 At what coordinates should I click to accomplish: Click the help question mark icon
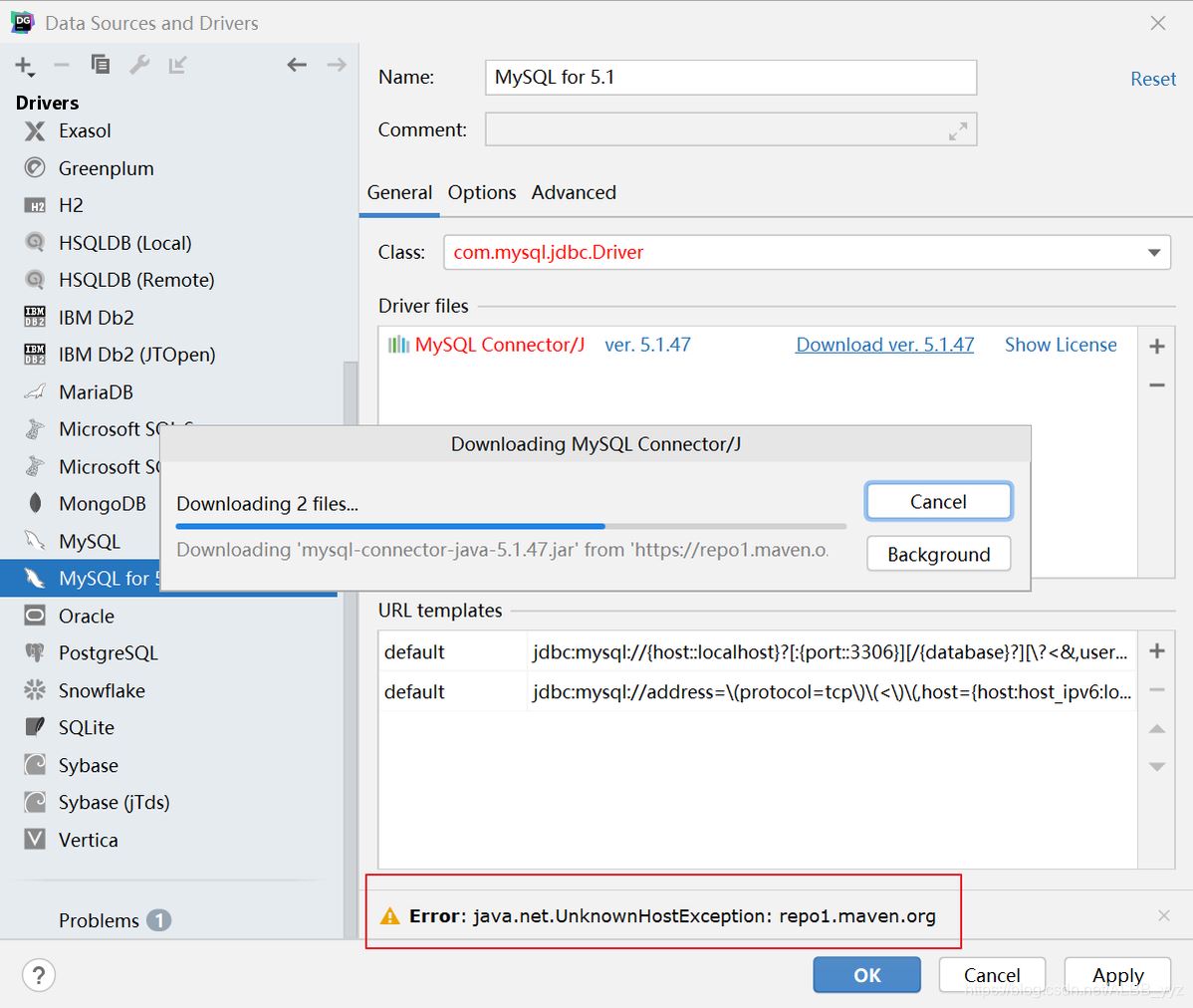click(x=38, y=975)
